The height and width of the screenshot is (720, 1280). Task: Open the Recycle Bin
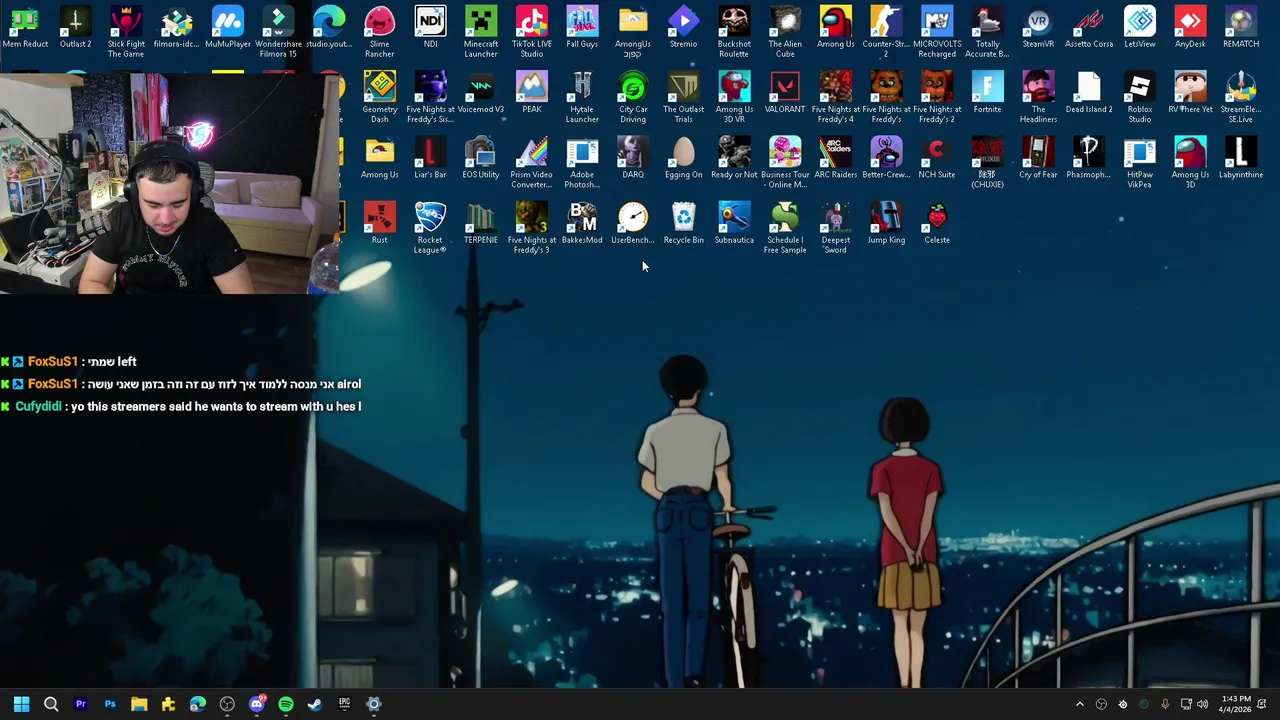(x=683, y=223)
